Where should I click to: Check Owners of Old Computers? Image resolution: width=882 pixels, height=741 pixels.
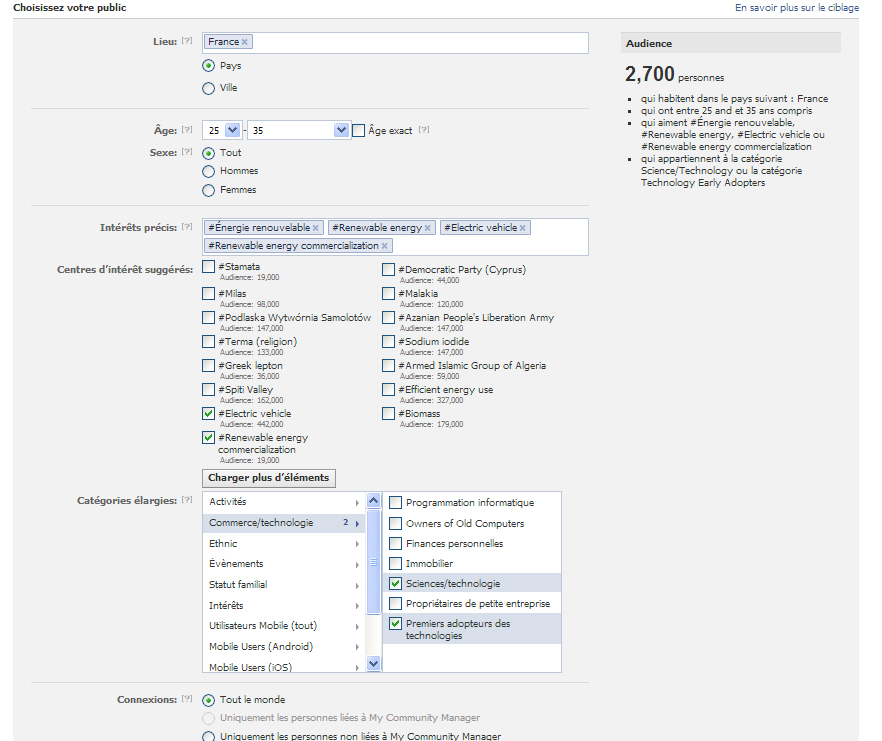(396, 523)
